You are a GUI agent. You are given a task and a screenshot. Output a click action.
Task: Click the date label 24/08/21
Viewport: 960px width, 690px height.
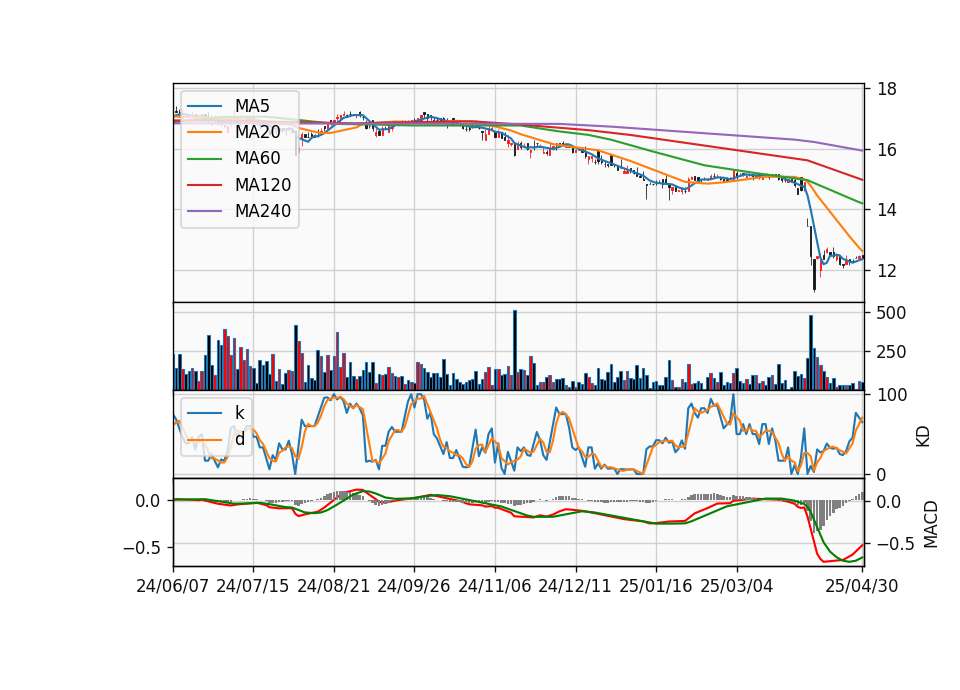[x=334, y=586]
